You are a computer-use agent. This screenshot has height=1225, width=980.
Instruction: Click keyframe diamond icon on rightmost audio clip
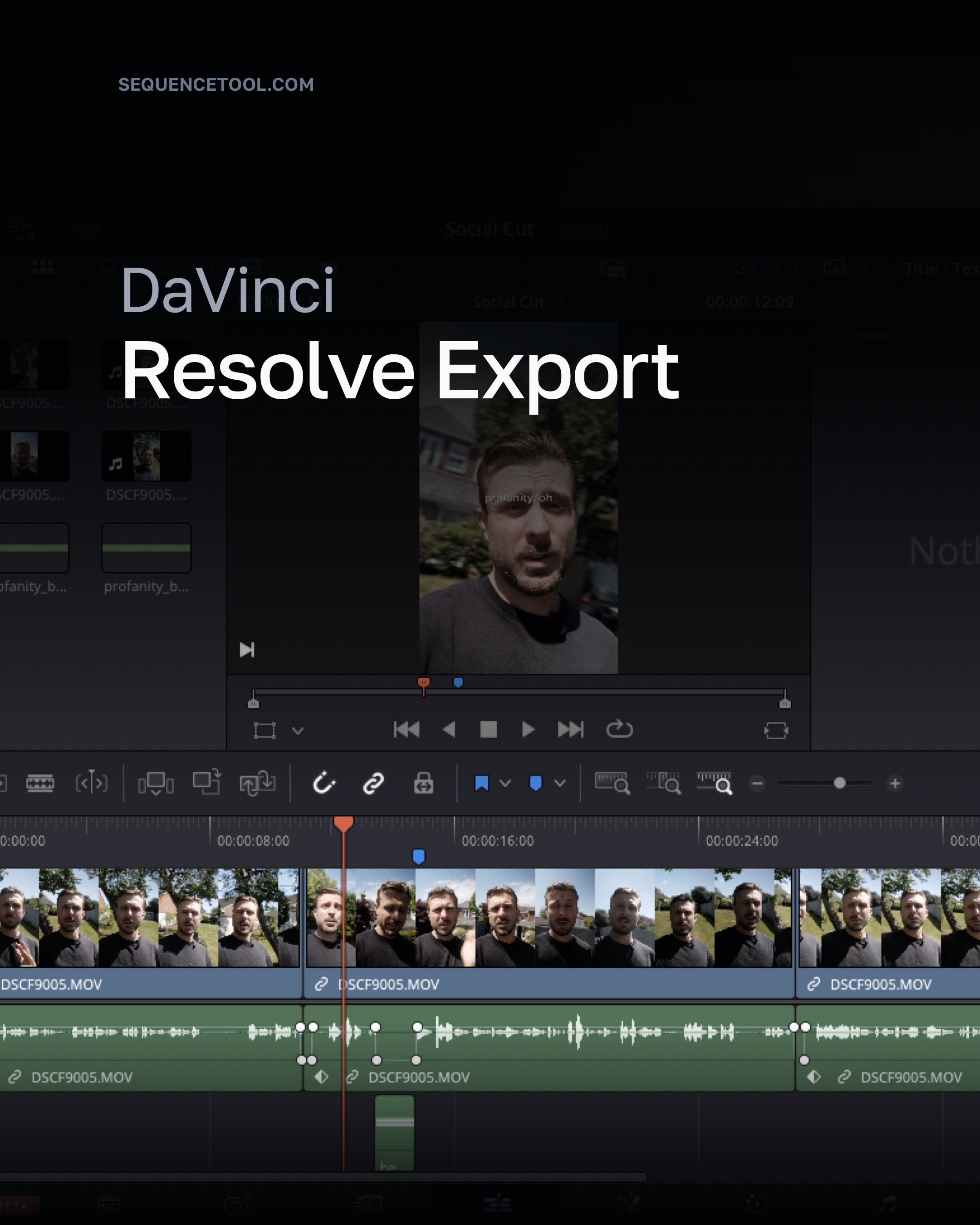(x=813, y=1077)
